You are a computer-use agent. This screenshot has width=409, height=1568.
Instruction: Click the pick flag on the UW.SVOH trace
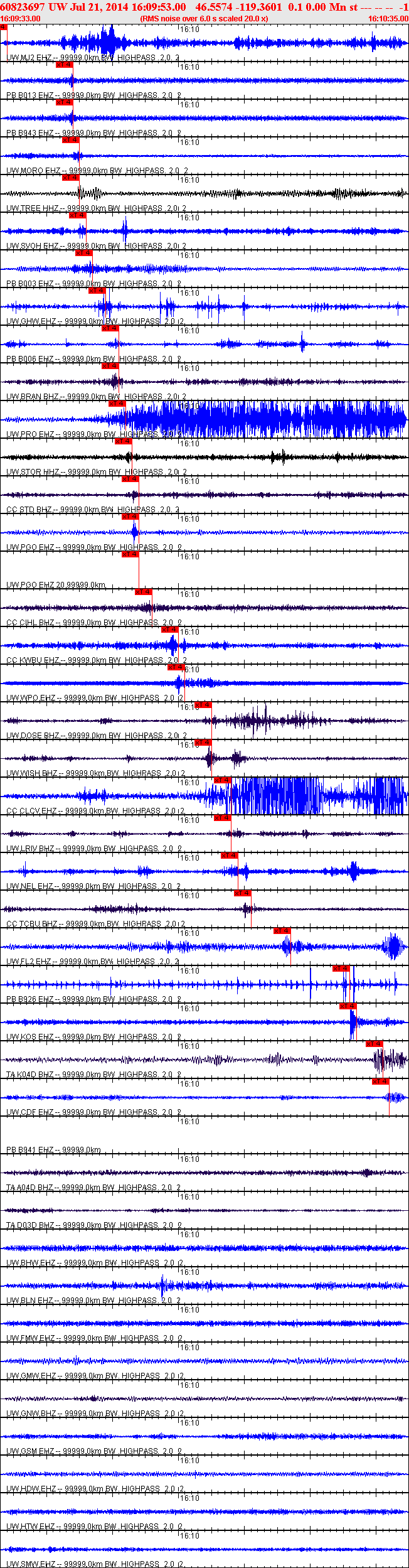tap(78, 215)
